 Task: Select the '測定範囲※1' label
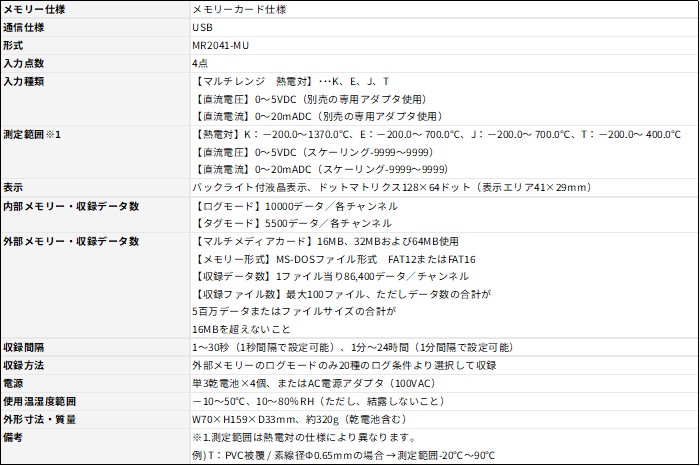pyautogui.click(x=32, y=134)
